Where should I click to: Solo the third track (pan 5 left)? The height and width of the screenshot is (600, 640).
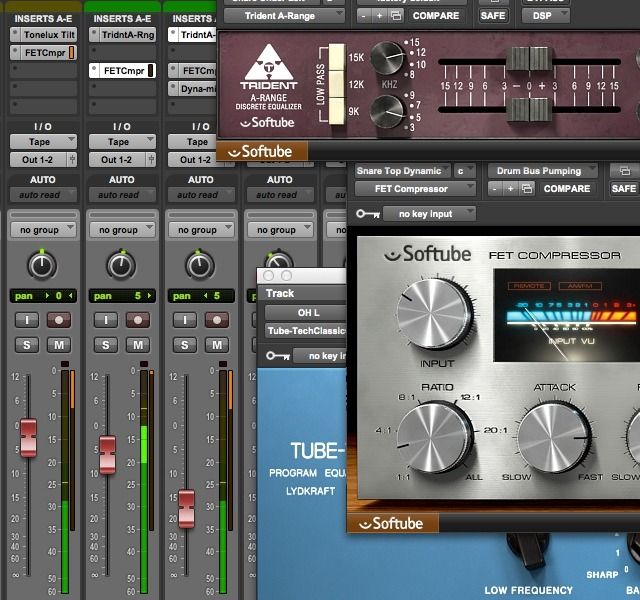(x=184, y=345)
